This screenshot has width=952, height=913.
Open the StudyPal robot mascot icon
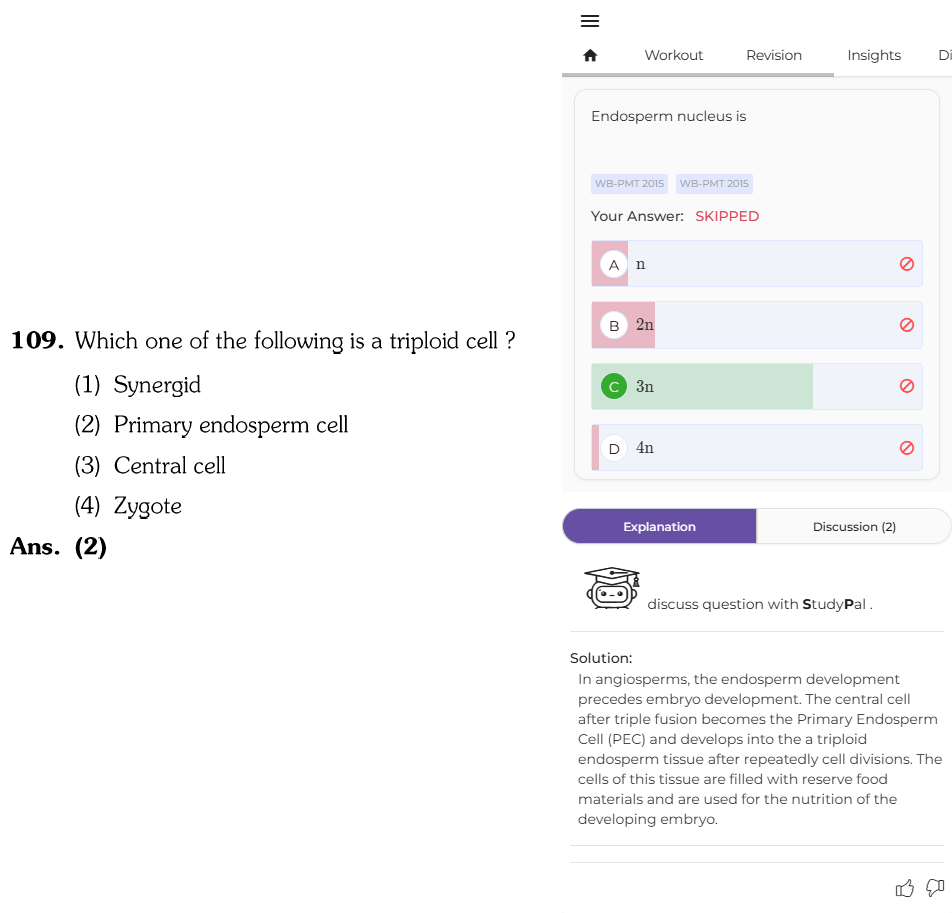(x=612, y=588)
